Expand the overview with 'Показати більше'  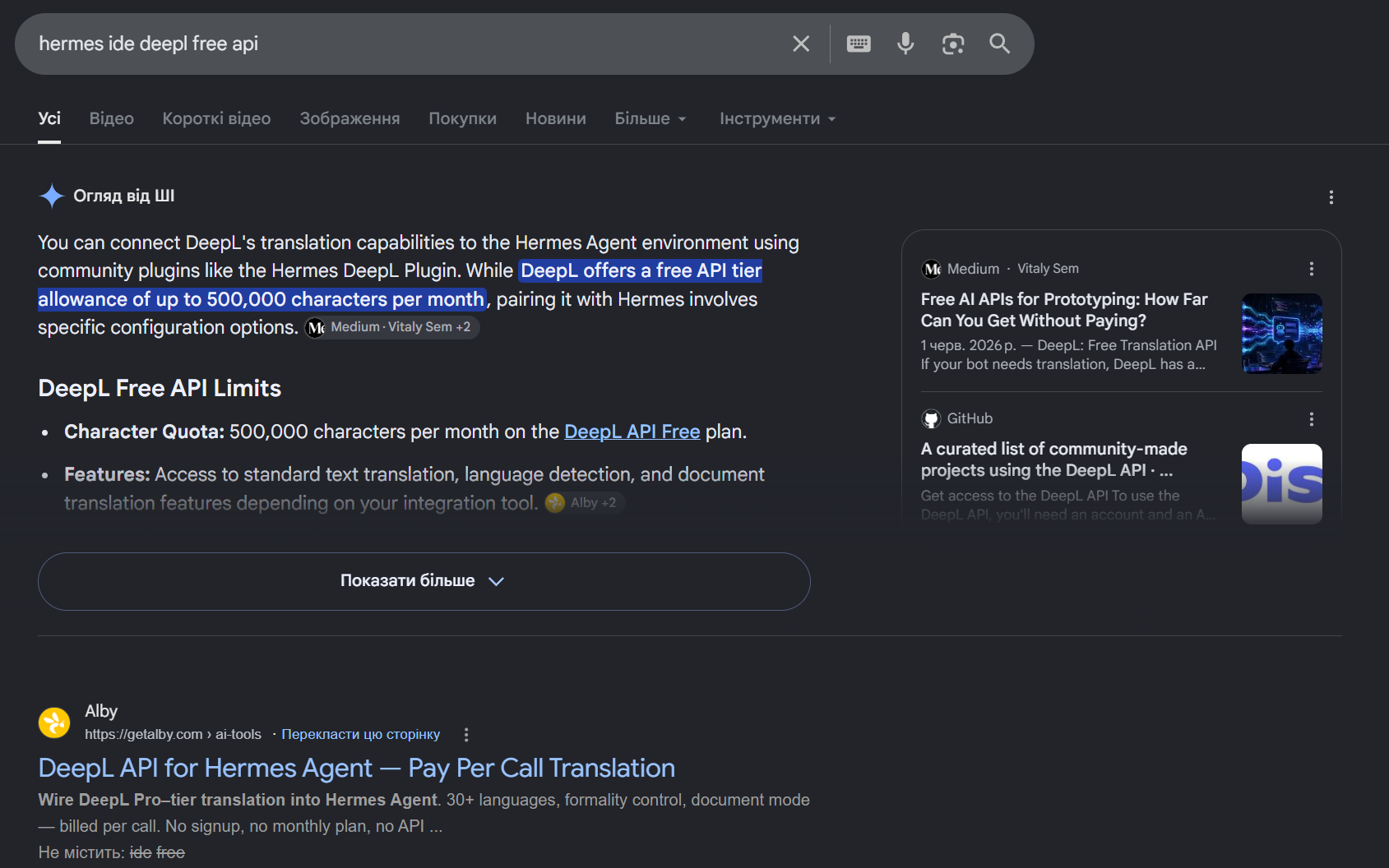click(424, 581)
